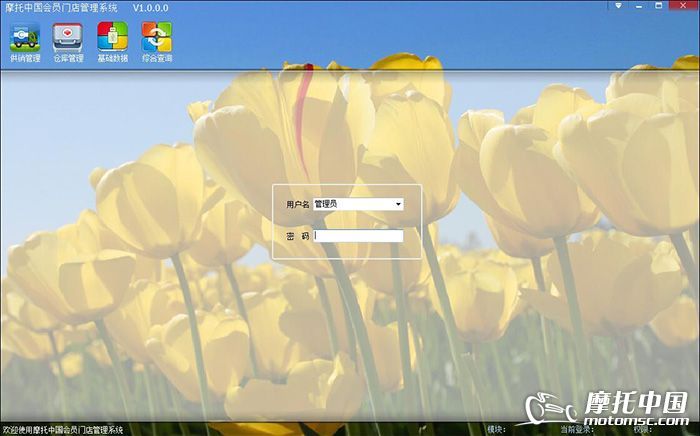Close the application window

click(x=682, y=7)
